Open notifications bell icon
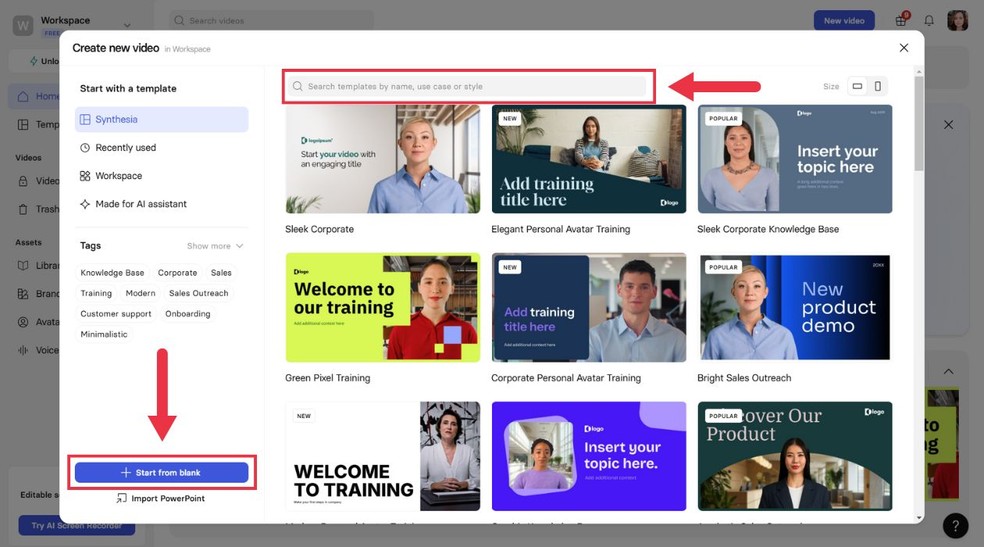The width and height of the screenshot is (984, 547). click(929, 21)
